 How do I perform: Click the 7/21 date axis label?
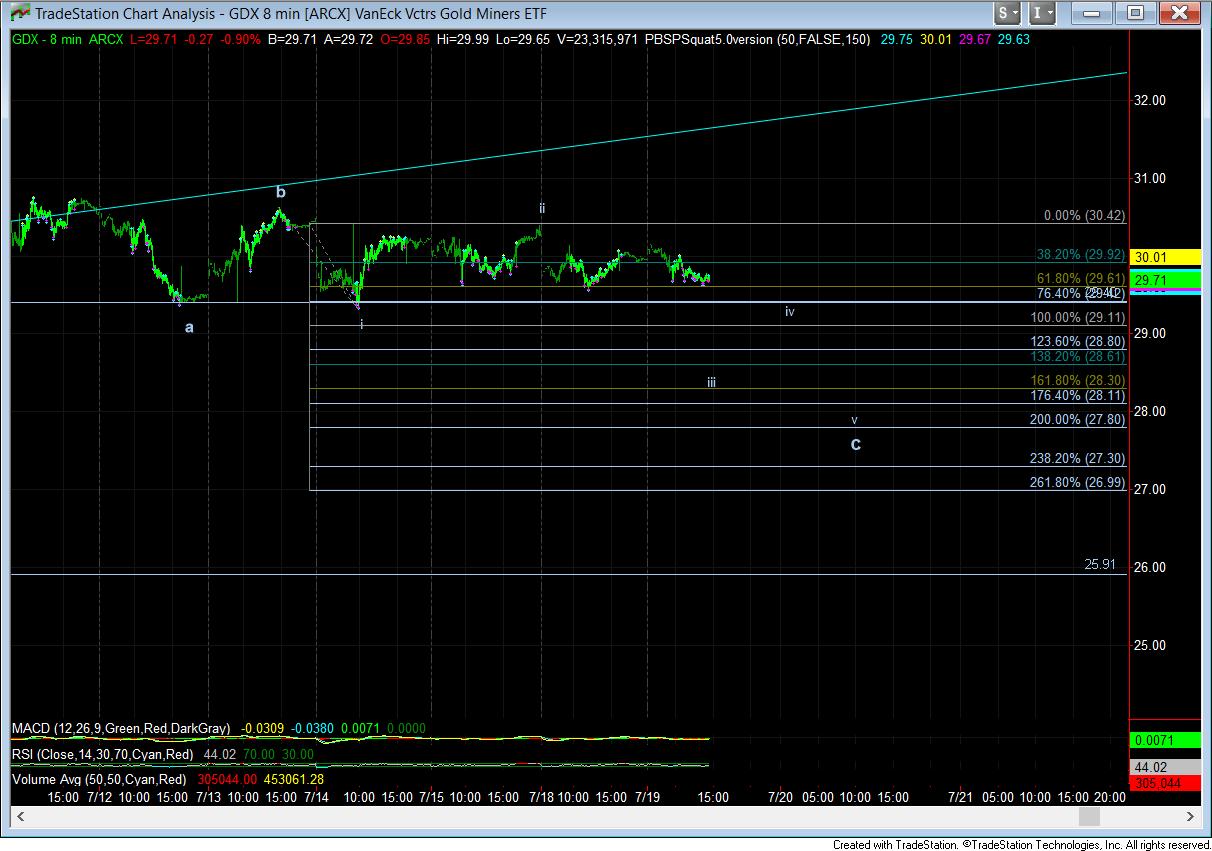(x=961, y=797)
